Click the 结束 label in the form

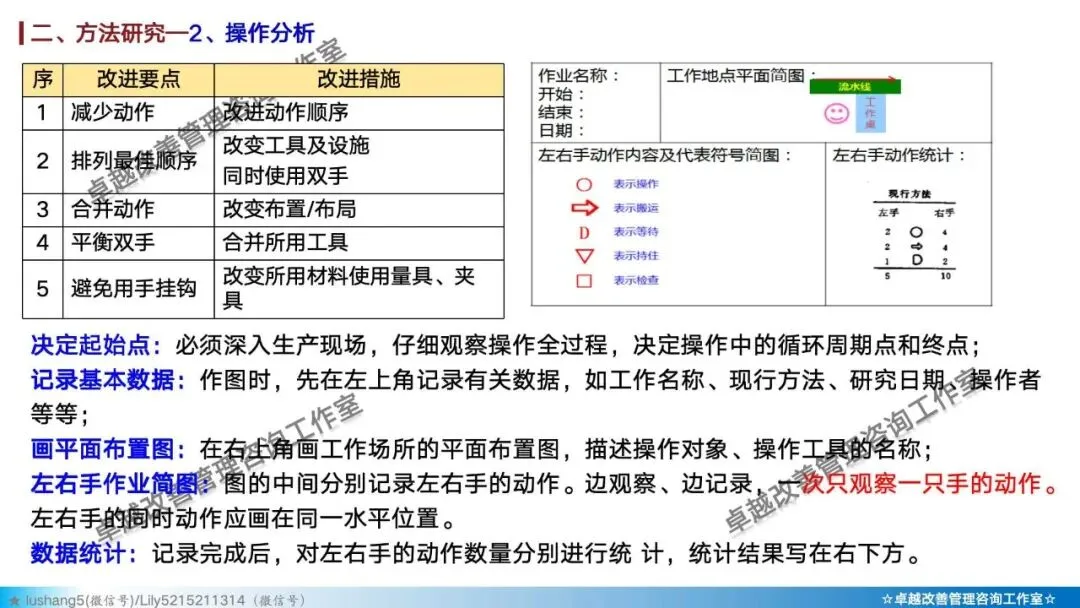[x=561, y=112]
